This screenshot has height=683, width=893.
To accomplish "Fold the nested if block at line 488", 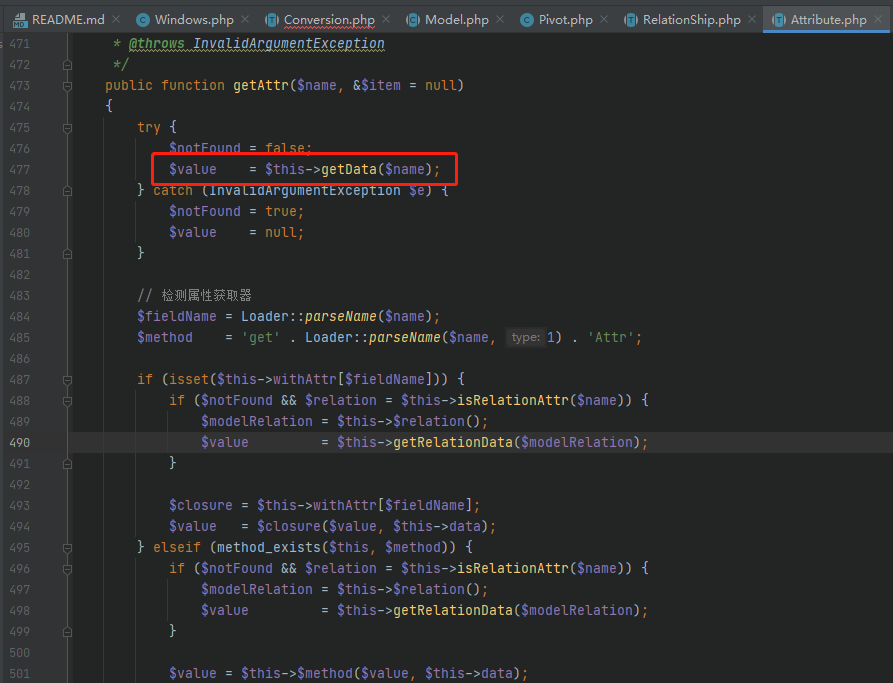I will click(x=67, y=399).
